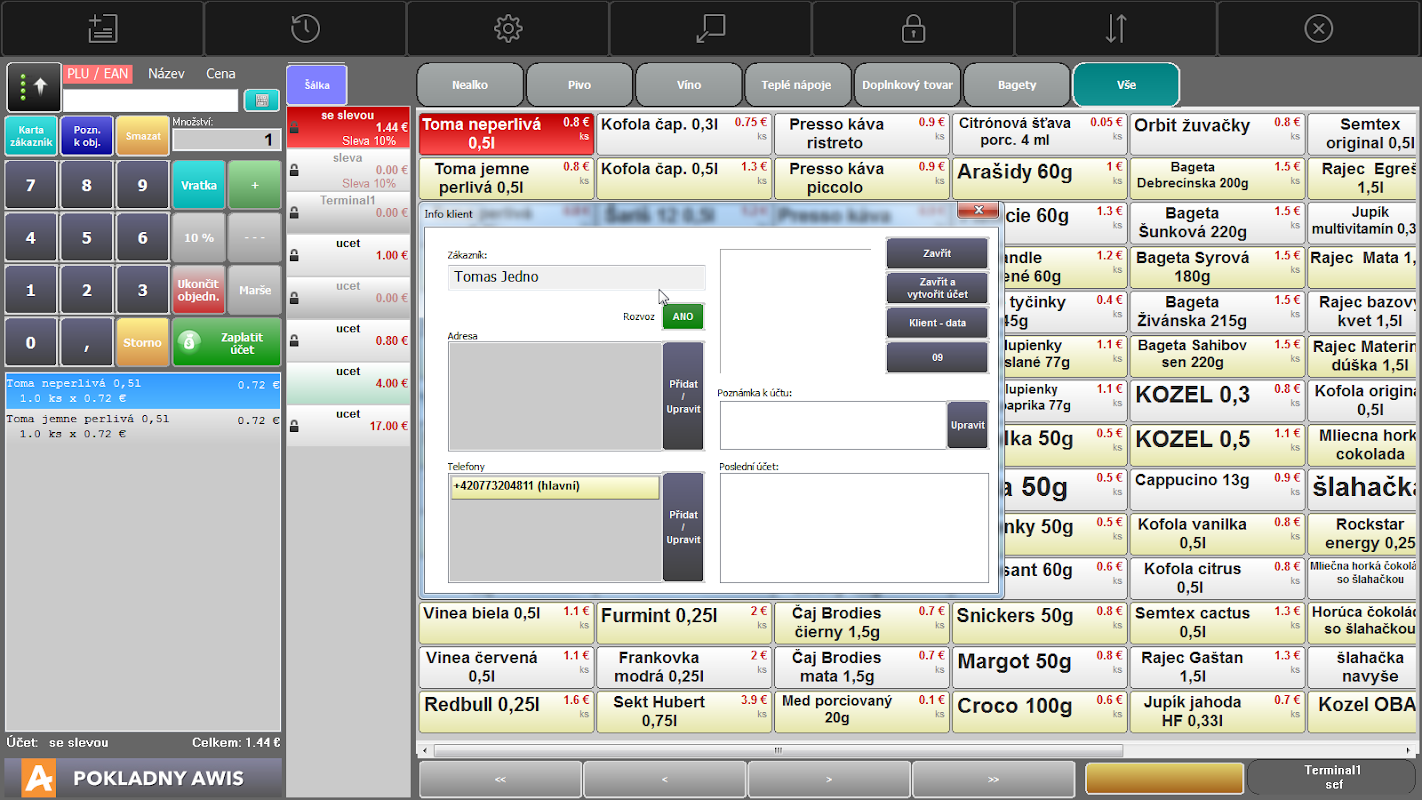Click the Množství quantity field

click(226, 140)
